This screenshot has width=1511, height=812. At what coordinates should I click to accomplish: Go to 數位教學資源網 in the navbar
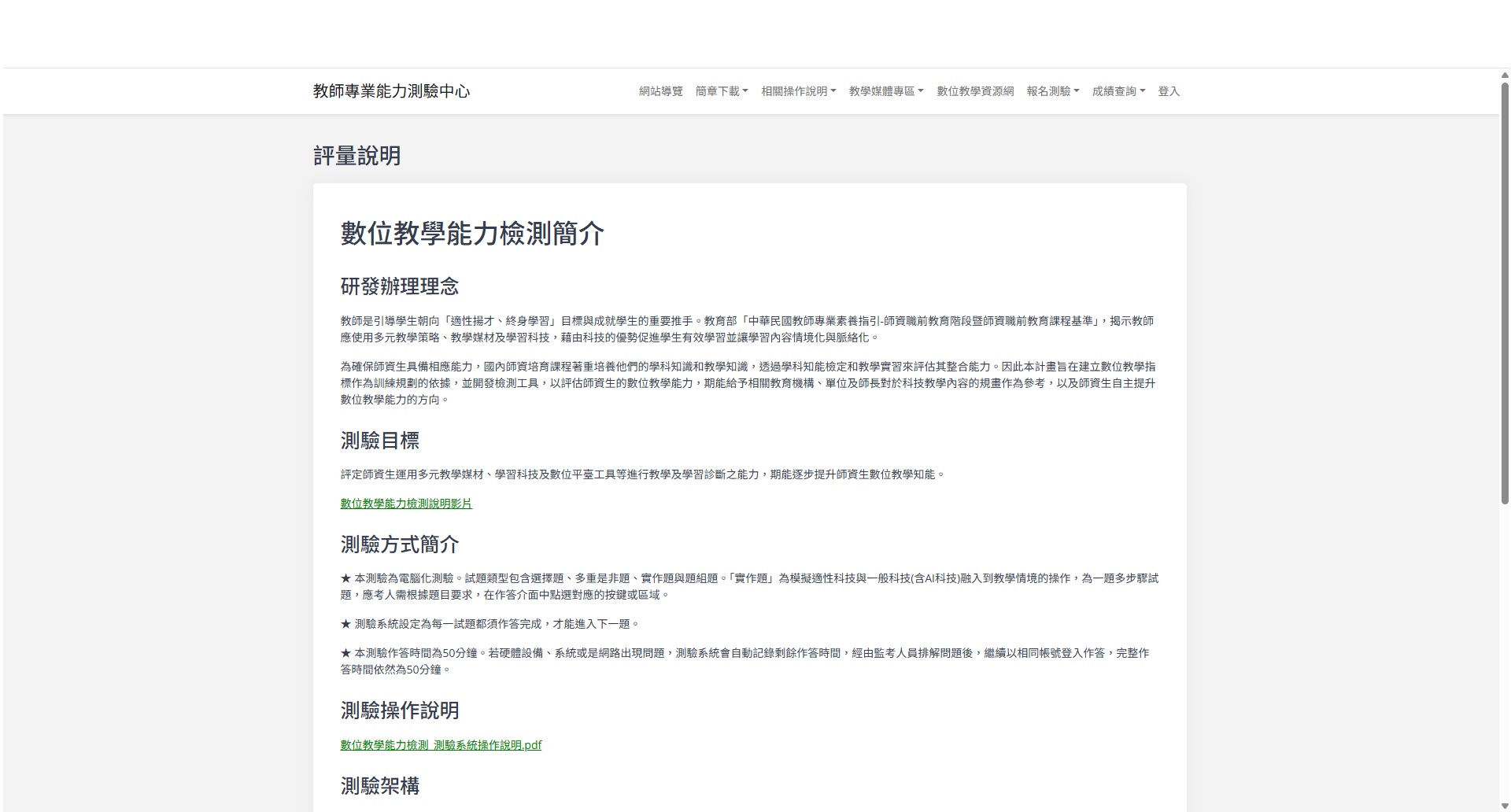pos(974,91)
